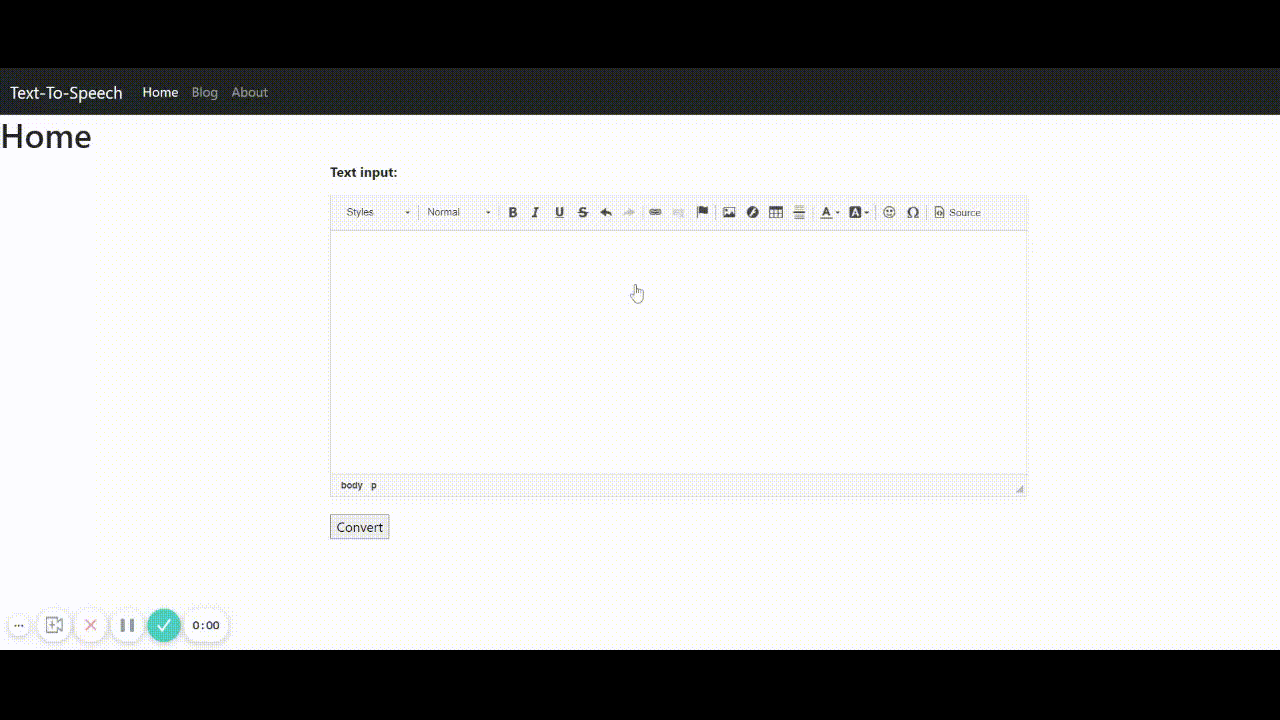Click the Undo arrow in the editor toolbar

tap(606, 212)
